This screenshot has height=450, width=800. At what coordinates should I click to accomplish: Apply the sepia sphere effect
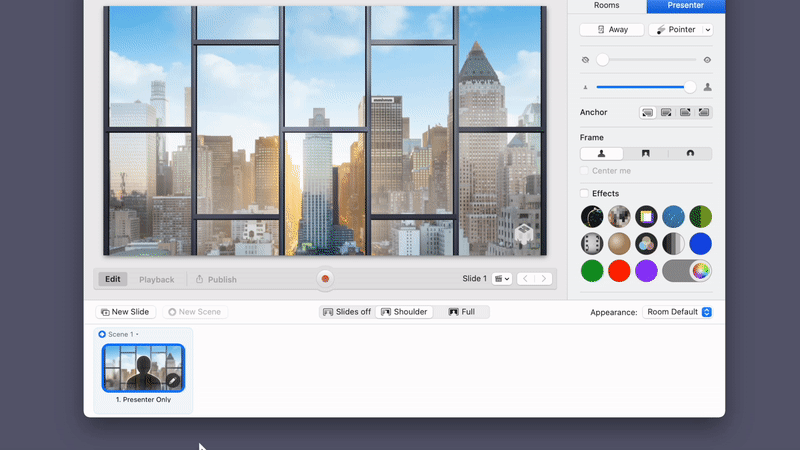click(x=619, y=244)
